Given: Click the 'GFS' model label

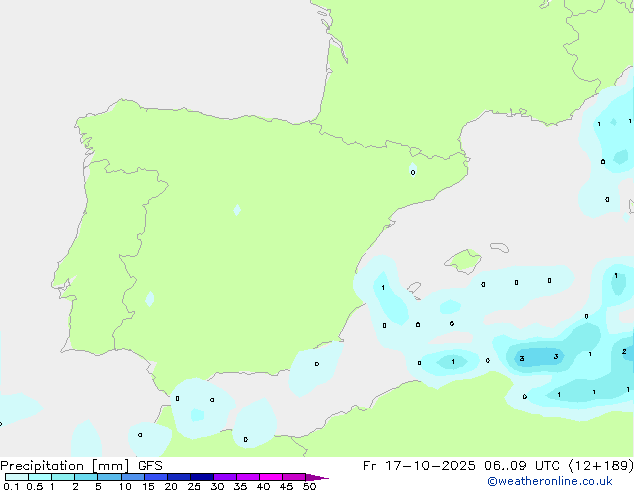Looking at the screenshot, I should point(150,466).
